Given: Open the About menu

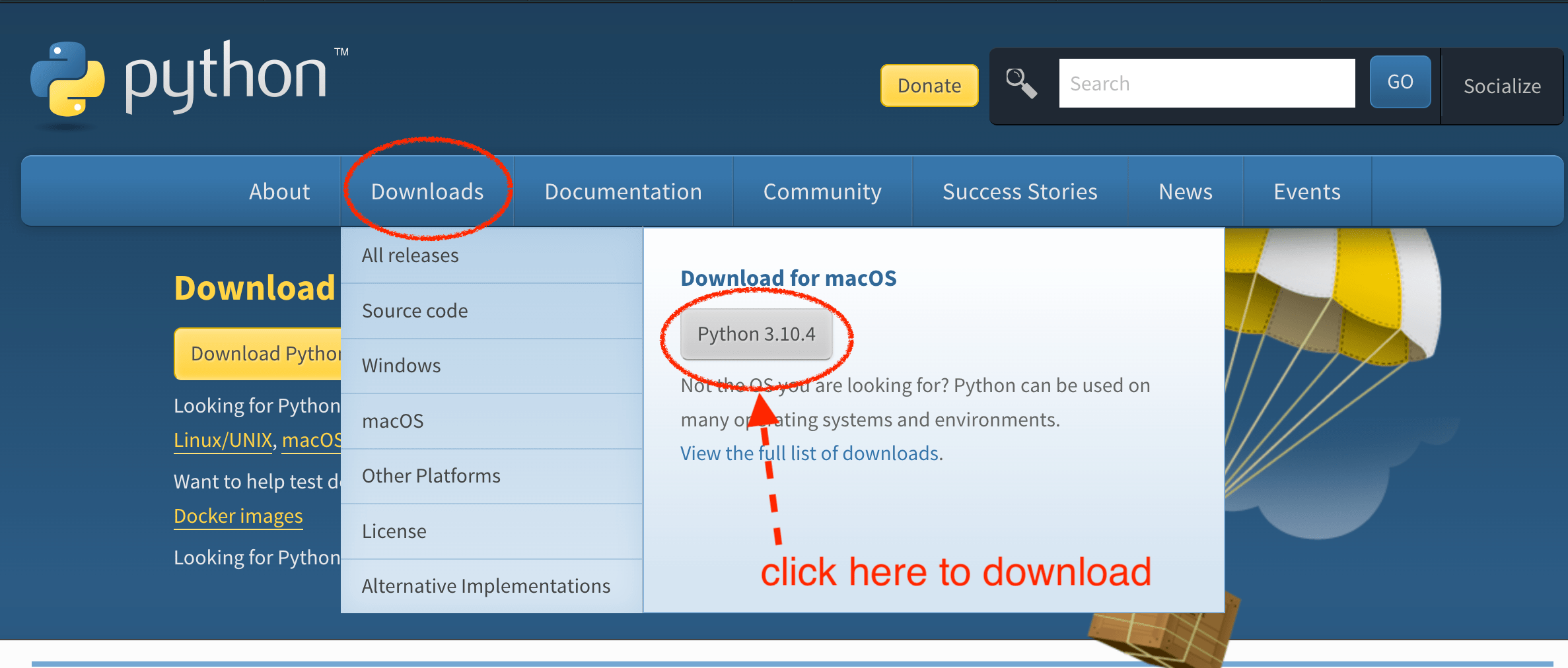Looking at the screenshot, I should point(279,191).
